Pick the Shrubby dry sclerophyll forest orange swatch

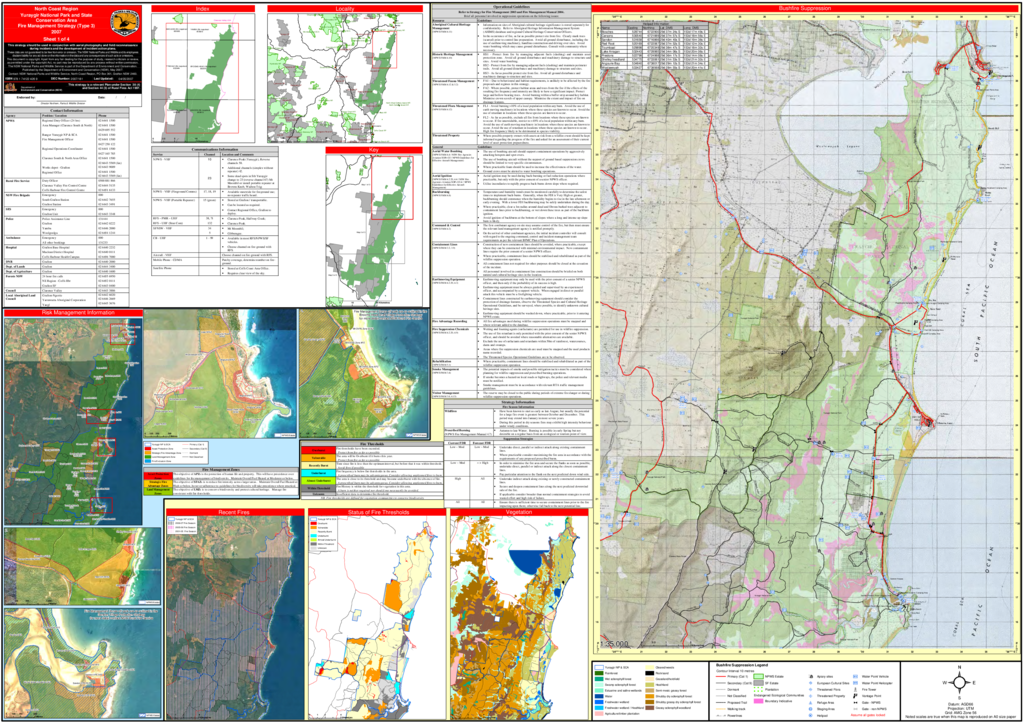click(650, 697)
